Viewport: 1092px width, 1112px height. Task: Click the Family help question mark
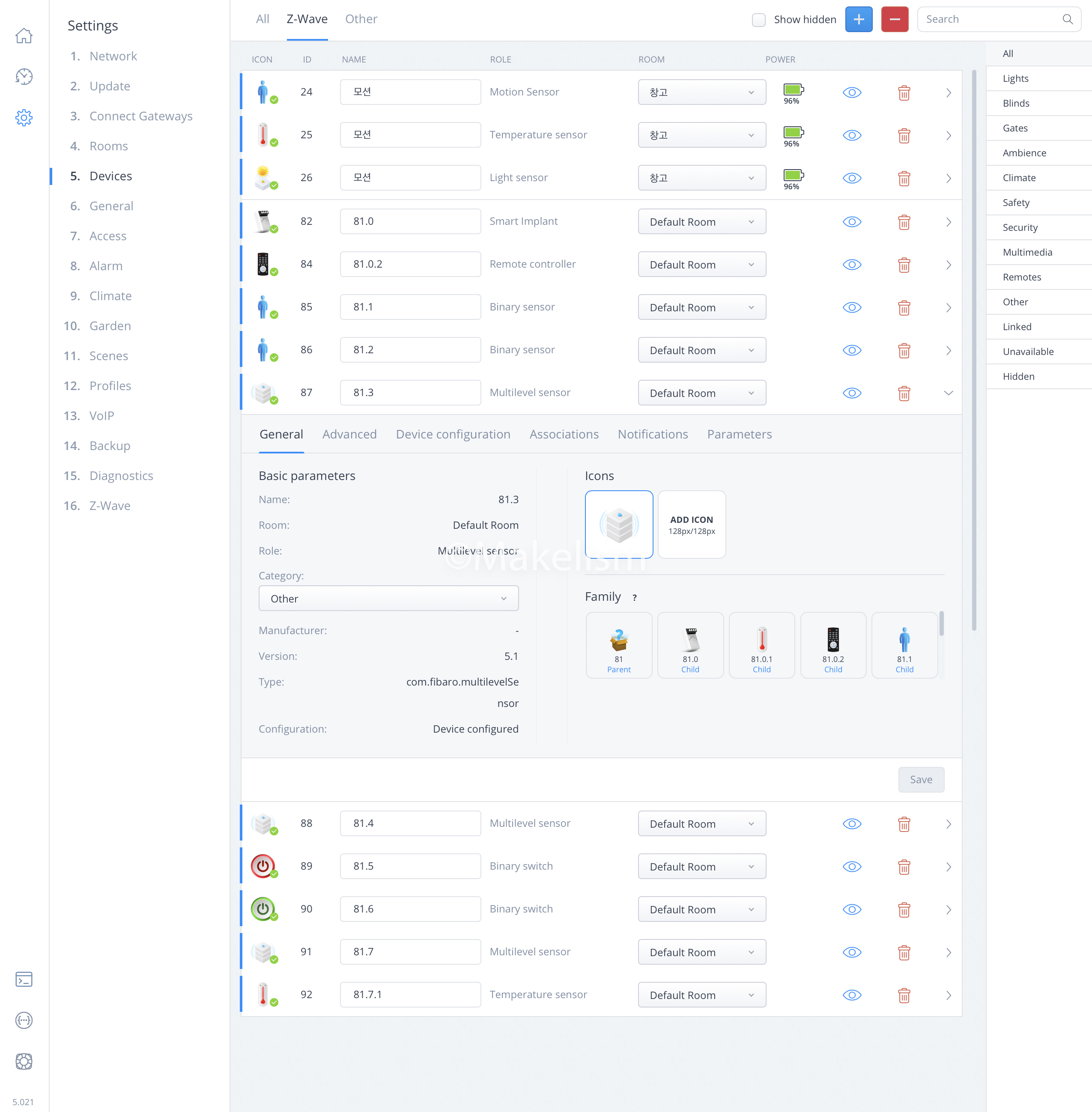[634, 598]
